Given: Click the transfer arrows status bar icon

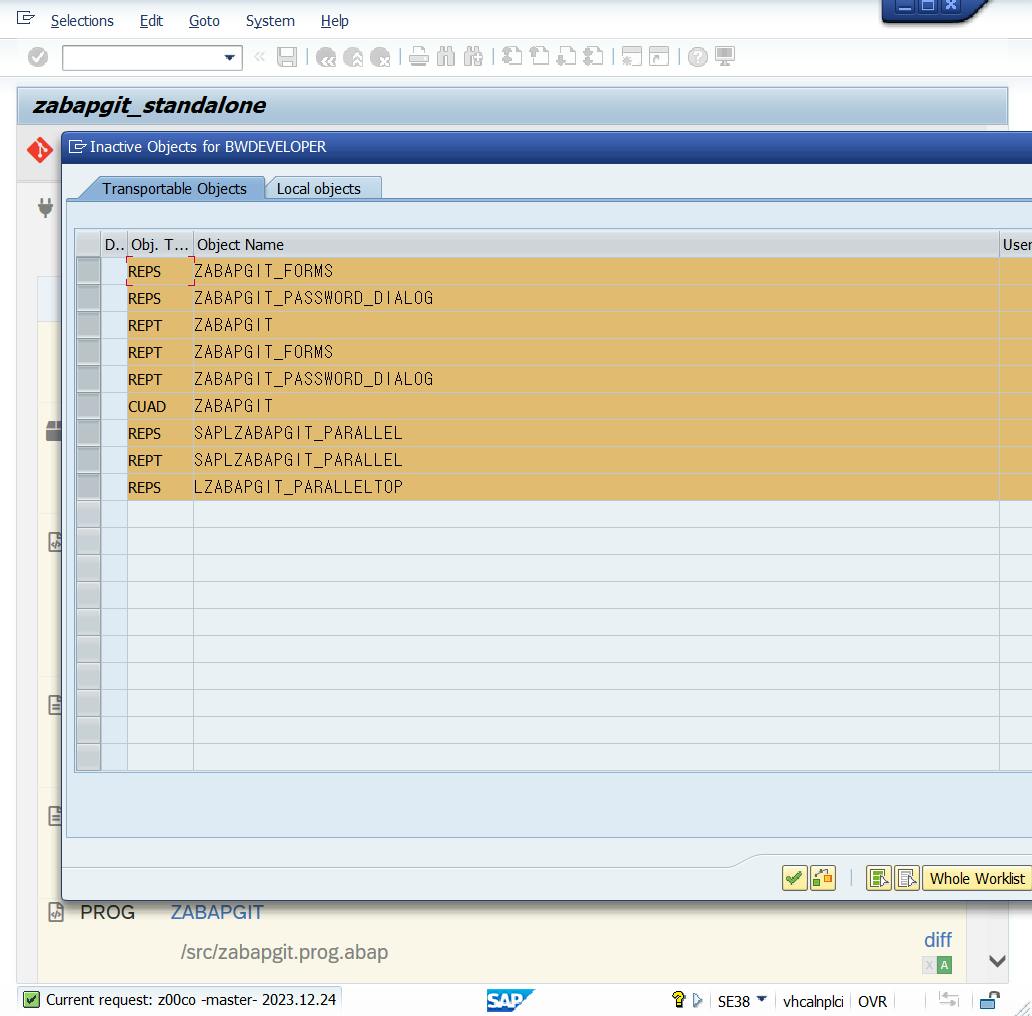Looking at the screenshot, I should (x=948, y=1000).
